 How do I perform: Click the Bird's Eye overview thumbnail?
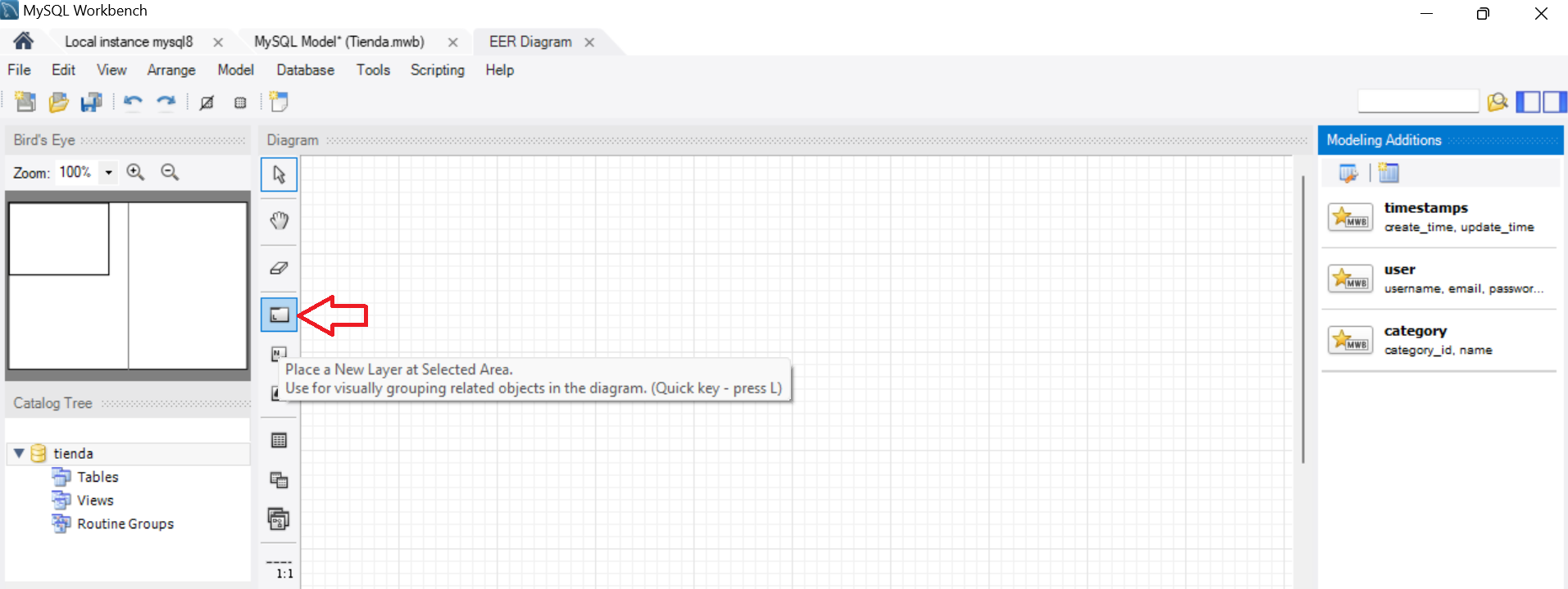[x=128, y=286]
